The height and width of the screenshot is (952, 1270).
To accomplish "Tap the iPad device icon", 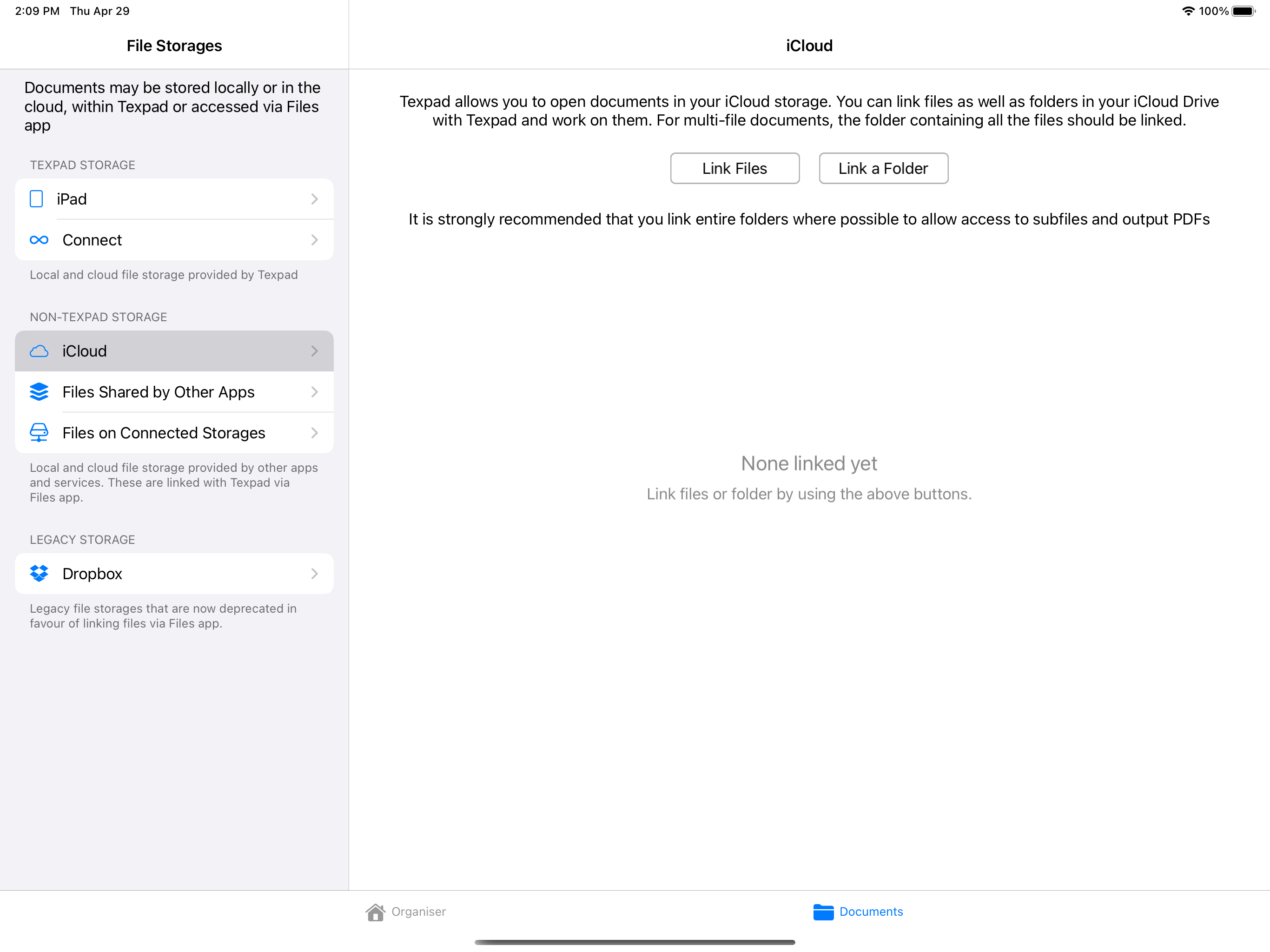I will 36,199.
